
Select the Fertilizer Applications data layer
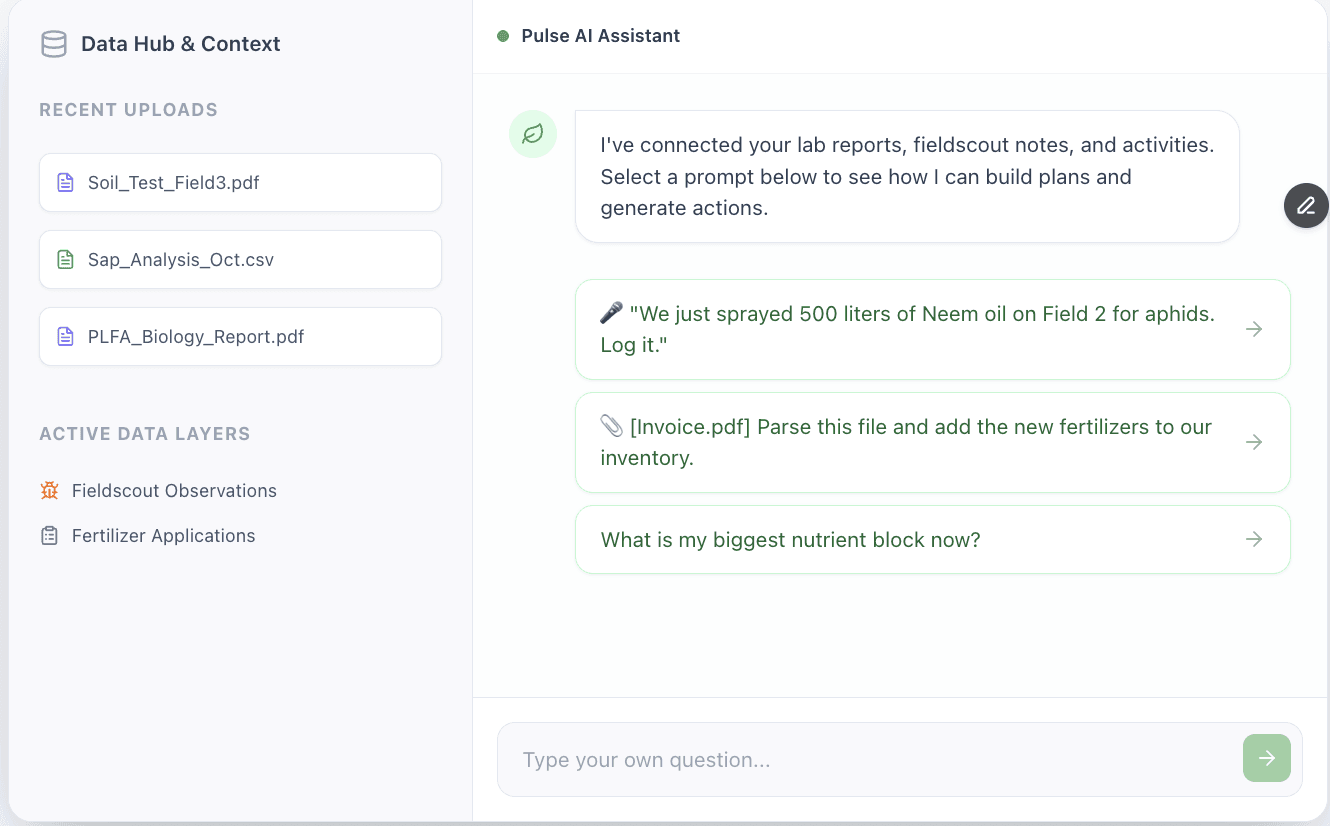(x=163, y=536)
